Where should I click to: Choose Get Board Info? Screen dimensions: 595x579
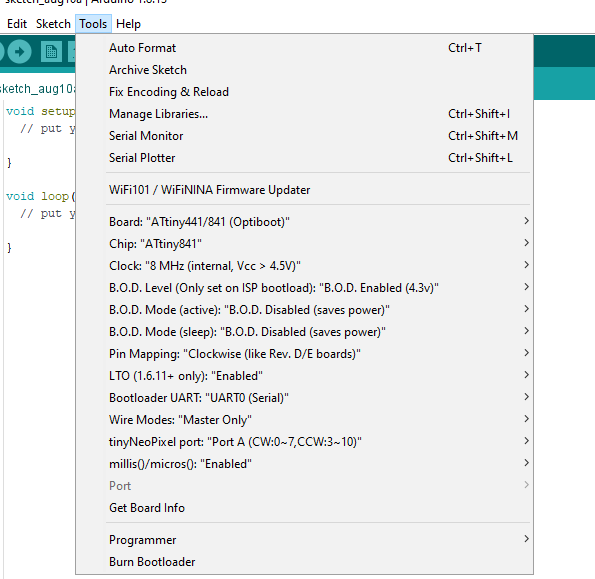click(x=304, y=508)
